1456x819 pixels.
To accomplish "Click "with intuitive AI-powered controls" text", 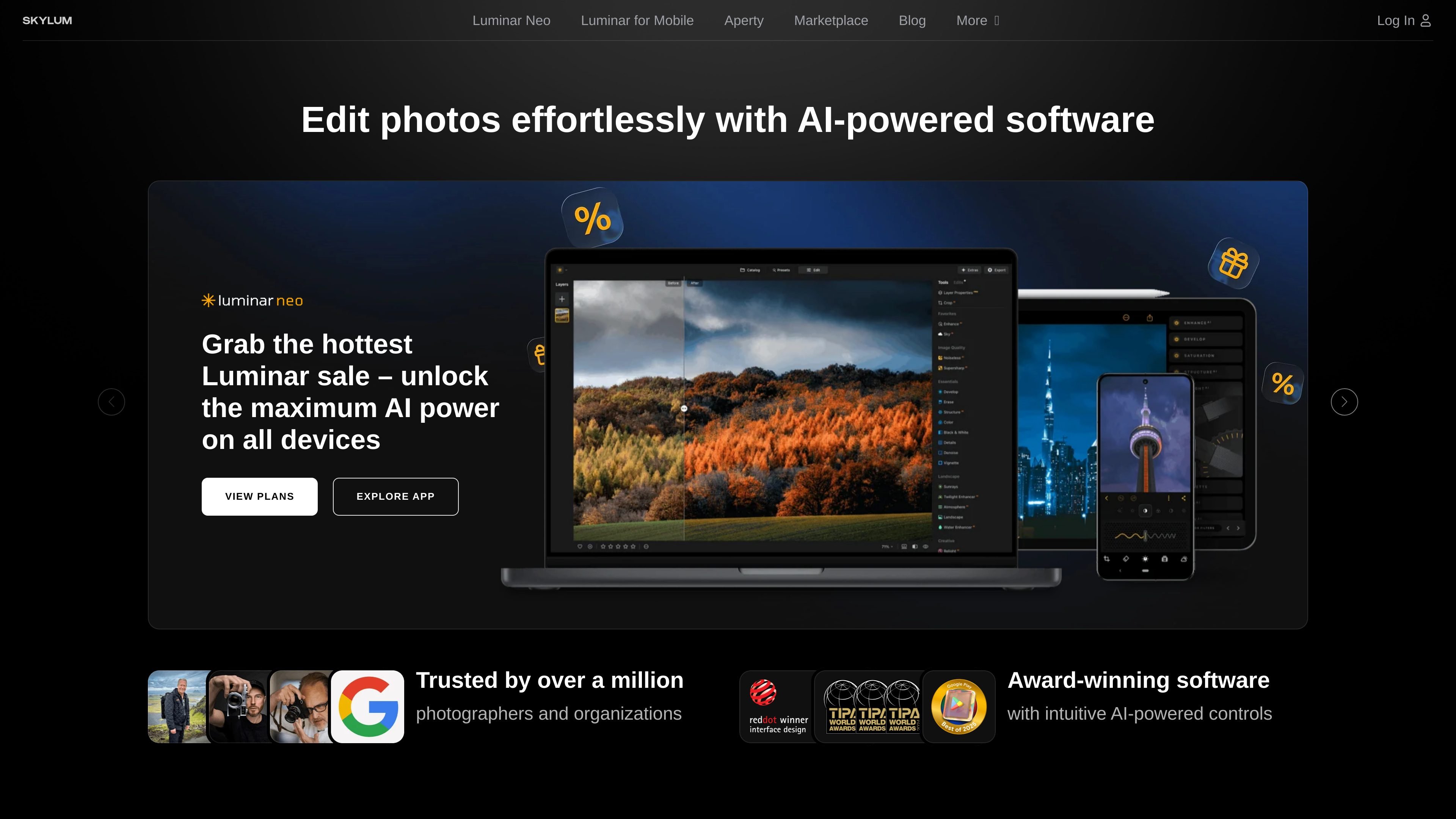I will coord(1139,714).
